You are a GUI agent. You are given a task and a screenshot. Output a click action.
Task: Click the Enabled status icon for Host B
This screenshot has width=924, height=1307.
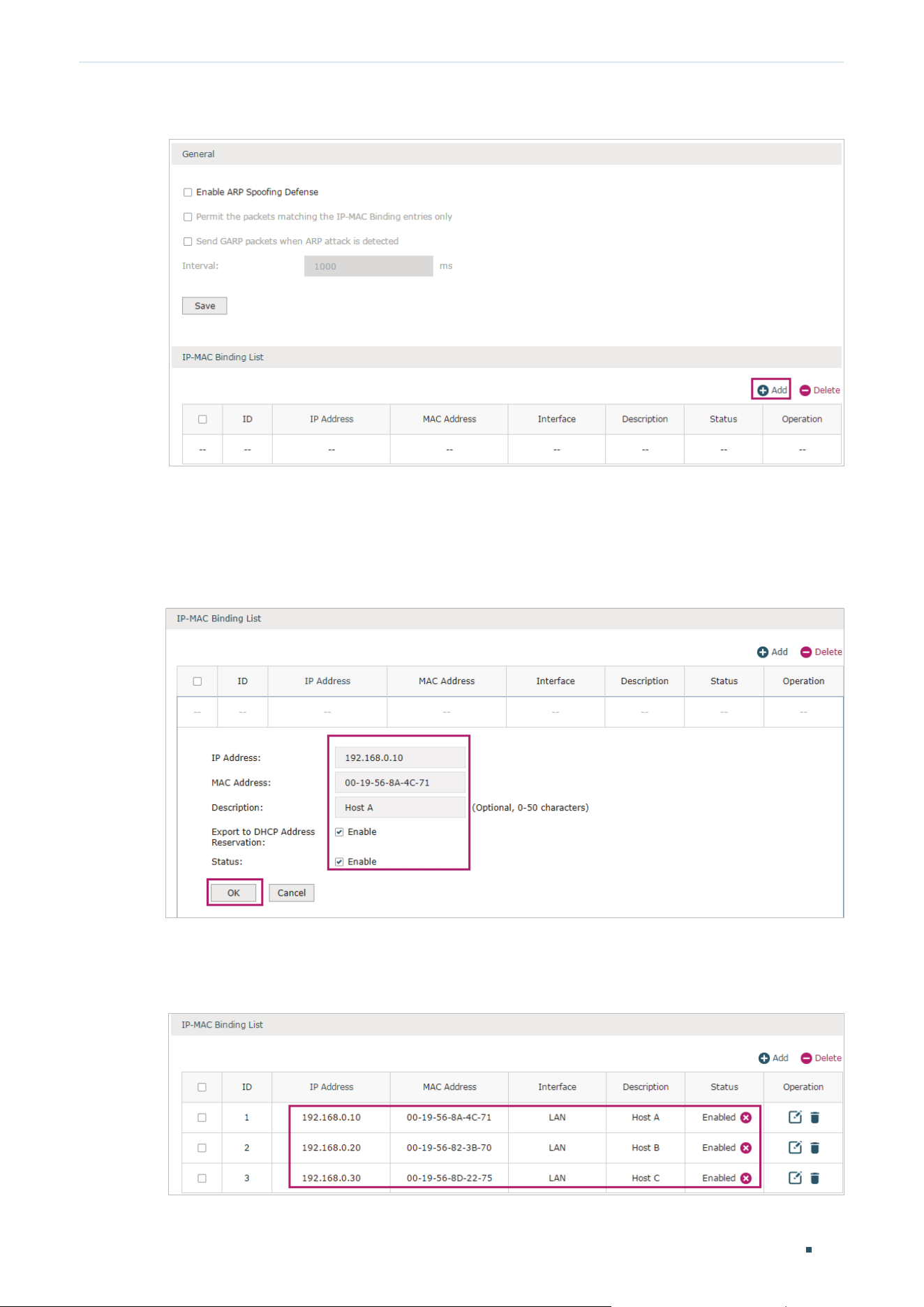[x=746, y=1148]
